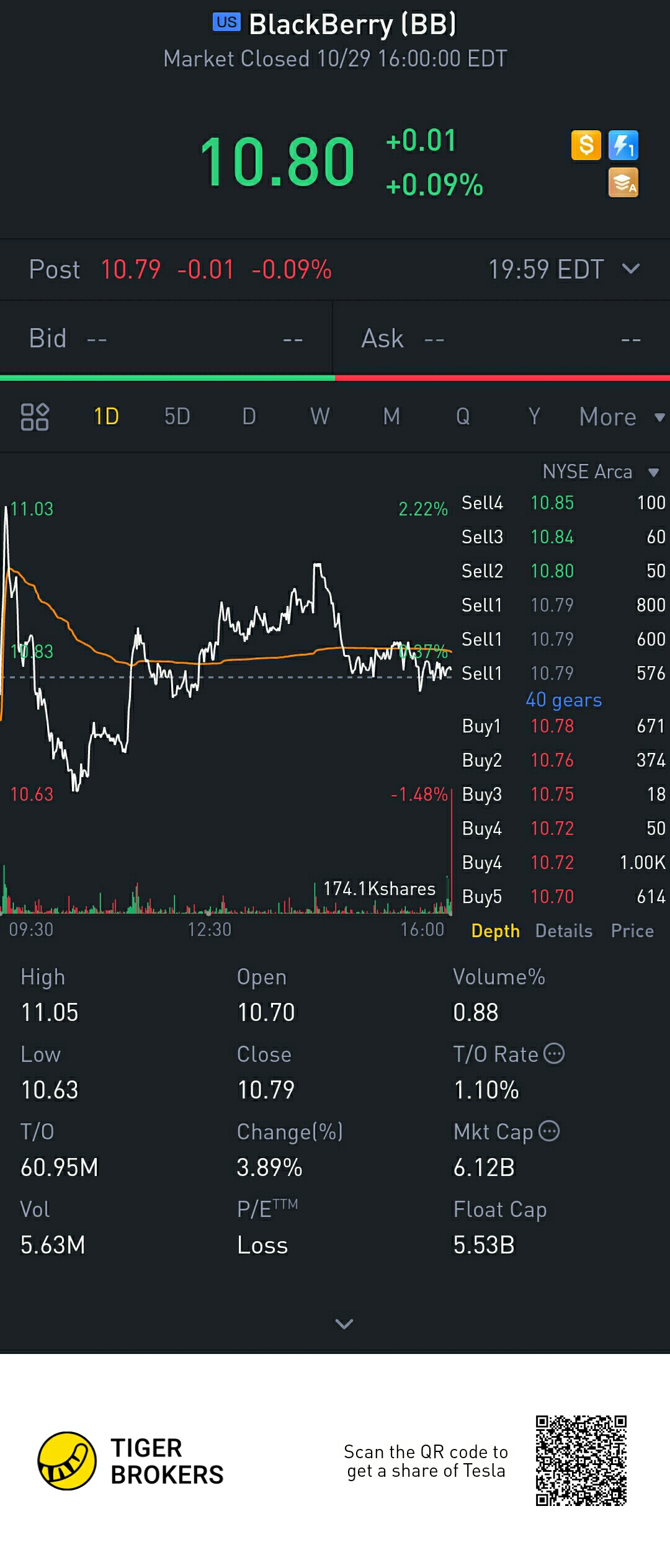Viewport: 670px width, 1568px height.
Task: Open the NYSE Arca exchange dropdown
Action: coord(600,471)
